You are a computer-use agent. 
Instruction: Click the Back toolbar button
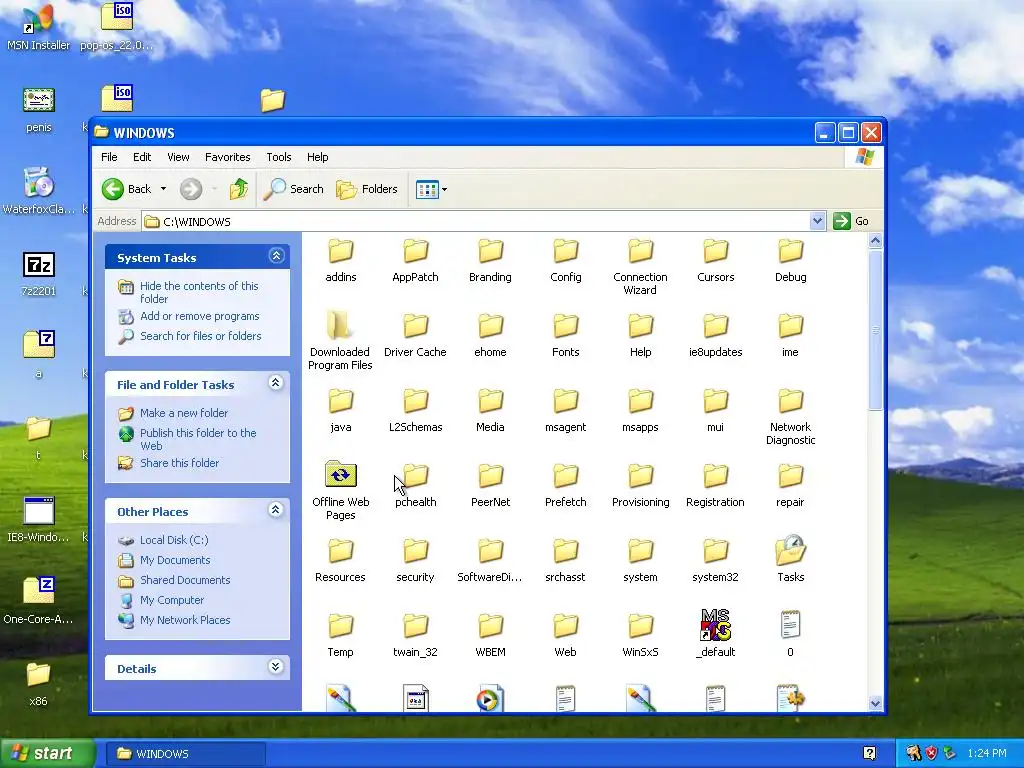click(x=127, y=189)
